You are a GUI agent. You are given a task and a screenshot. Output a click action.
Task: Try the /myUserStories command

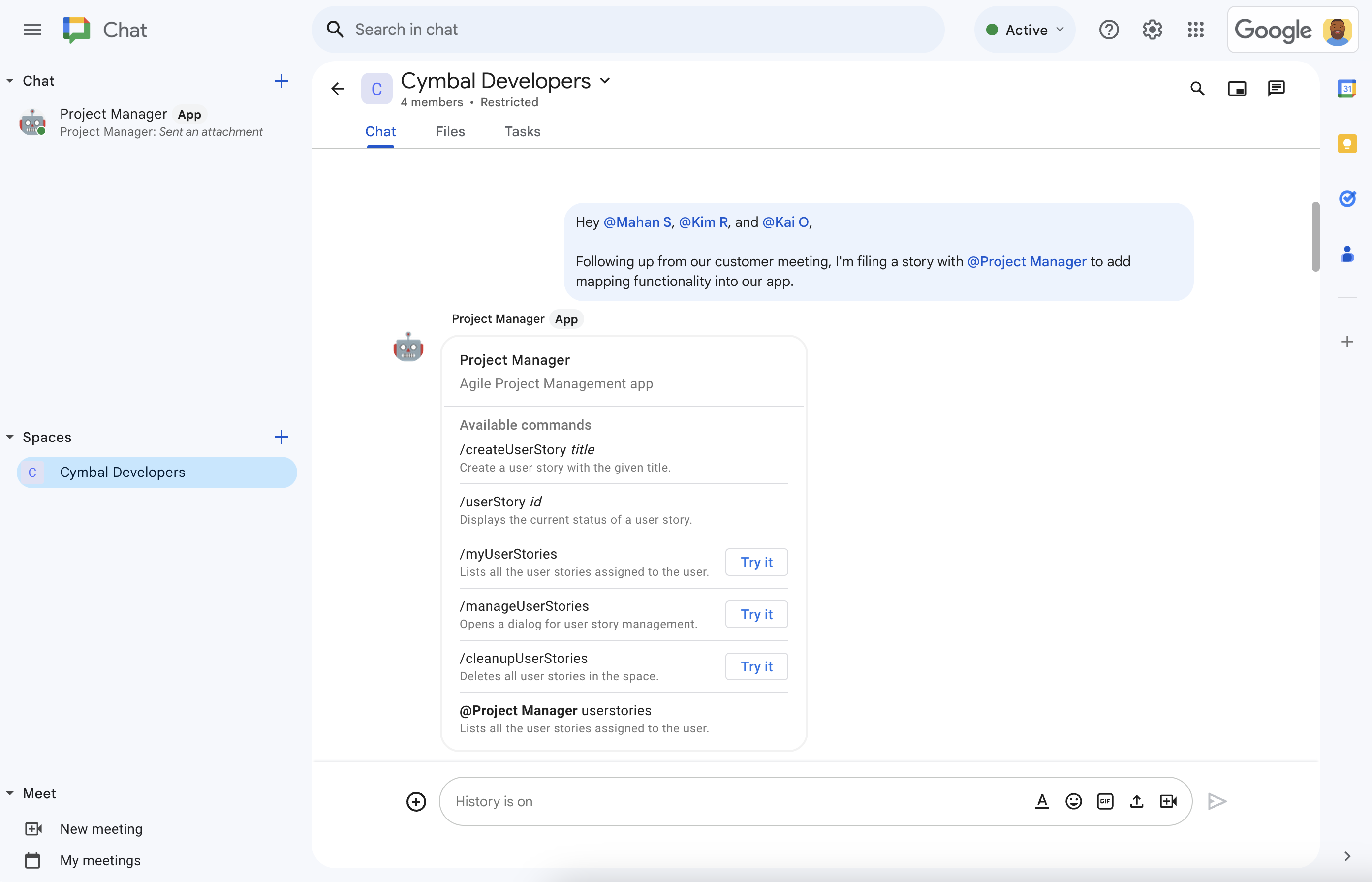pos(756,561)
